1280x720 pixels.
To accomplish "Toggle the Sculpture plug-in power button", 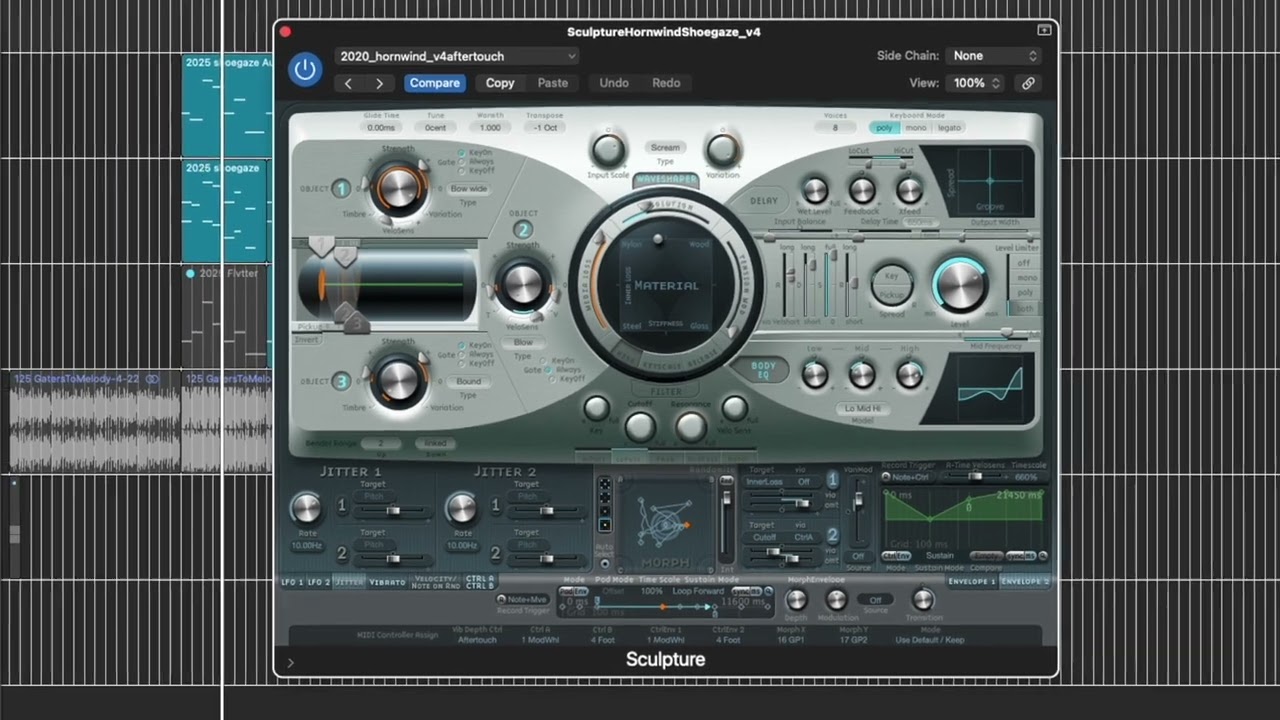I will 306,69.
